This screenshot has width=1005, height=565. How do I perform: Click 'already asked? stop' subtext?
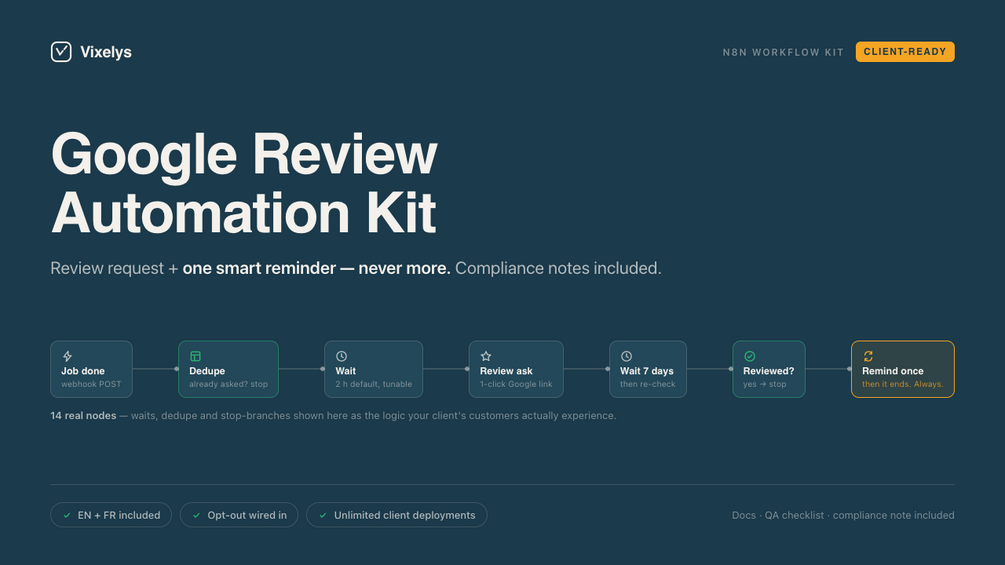coord(228,384)
